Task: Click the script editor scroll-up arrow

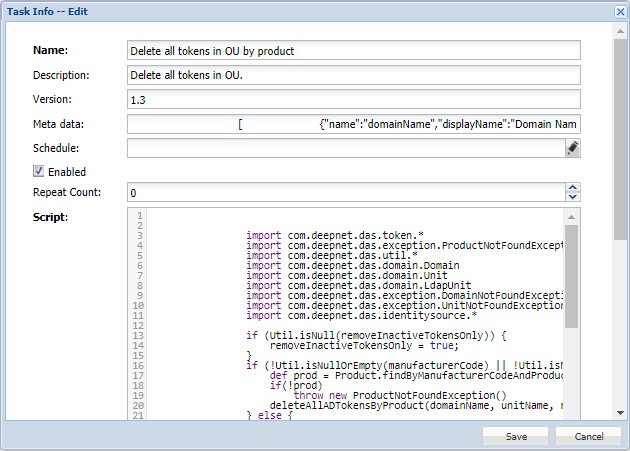Action: [x=572, y=215]
